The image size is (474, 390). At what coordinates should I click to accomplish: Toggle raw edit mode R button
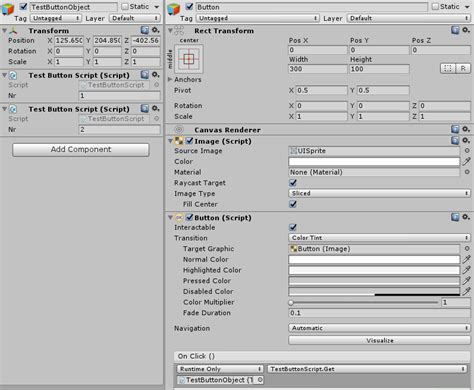463,69
